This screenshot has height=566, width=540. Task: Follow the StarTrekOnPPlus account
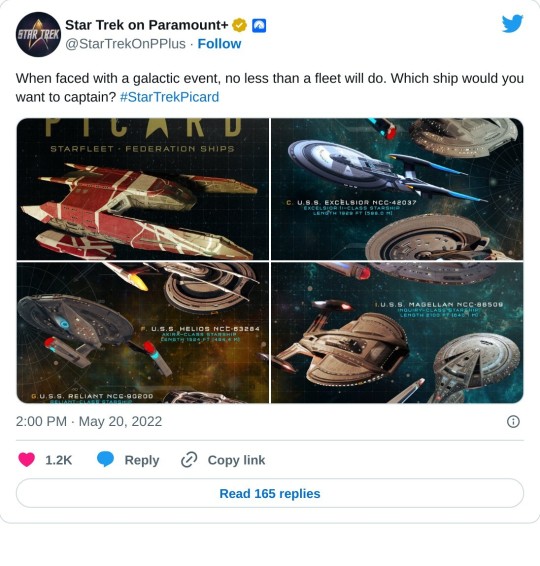(219, 44)
